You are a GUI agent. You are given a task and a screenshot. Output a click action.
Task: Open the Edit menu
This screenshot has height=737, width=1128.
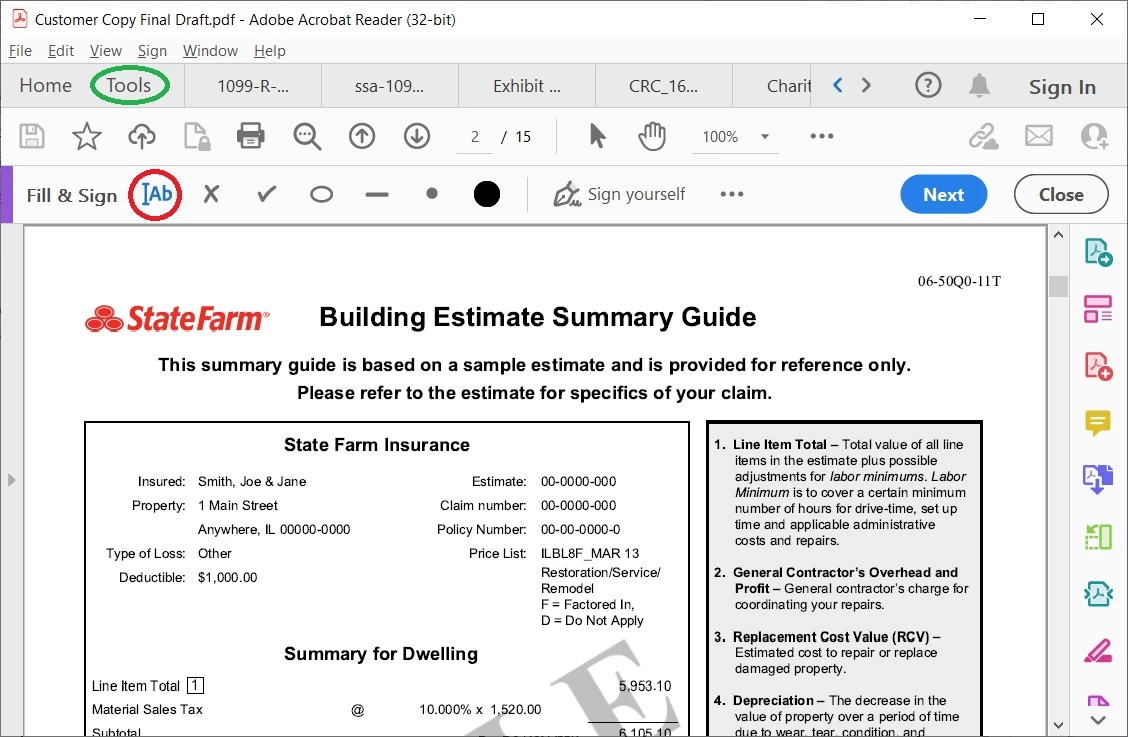(60, 50)
